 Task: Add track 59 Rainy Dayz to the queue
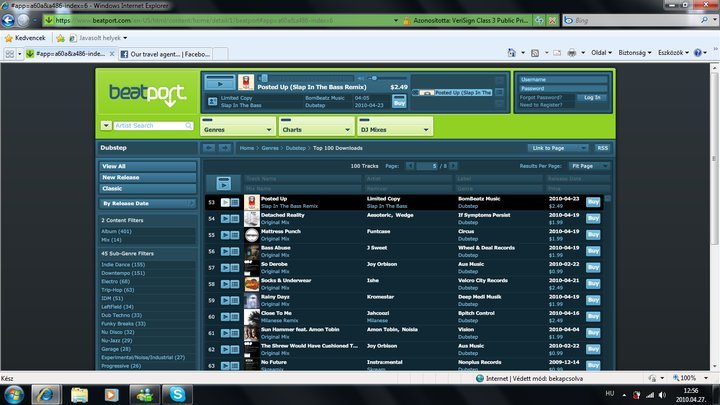tap(235, 300)
